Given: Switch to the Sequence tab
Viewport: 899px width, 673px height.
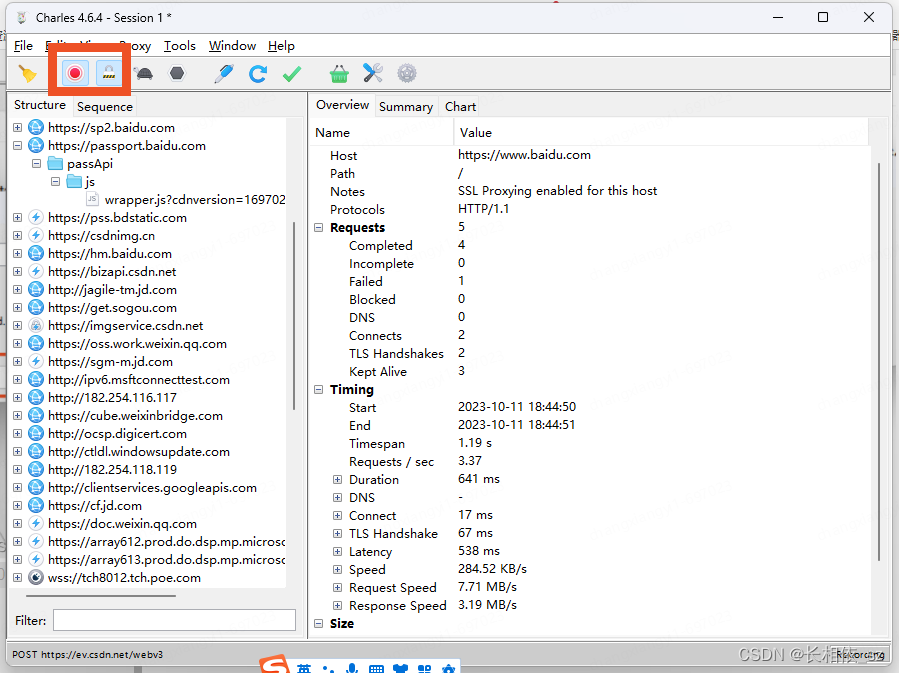Looking at the screenshot, I should pyautogui.click(x=105, y=107).
